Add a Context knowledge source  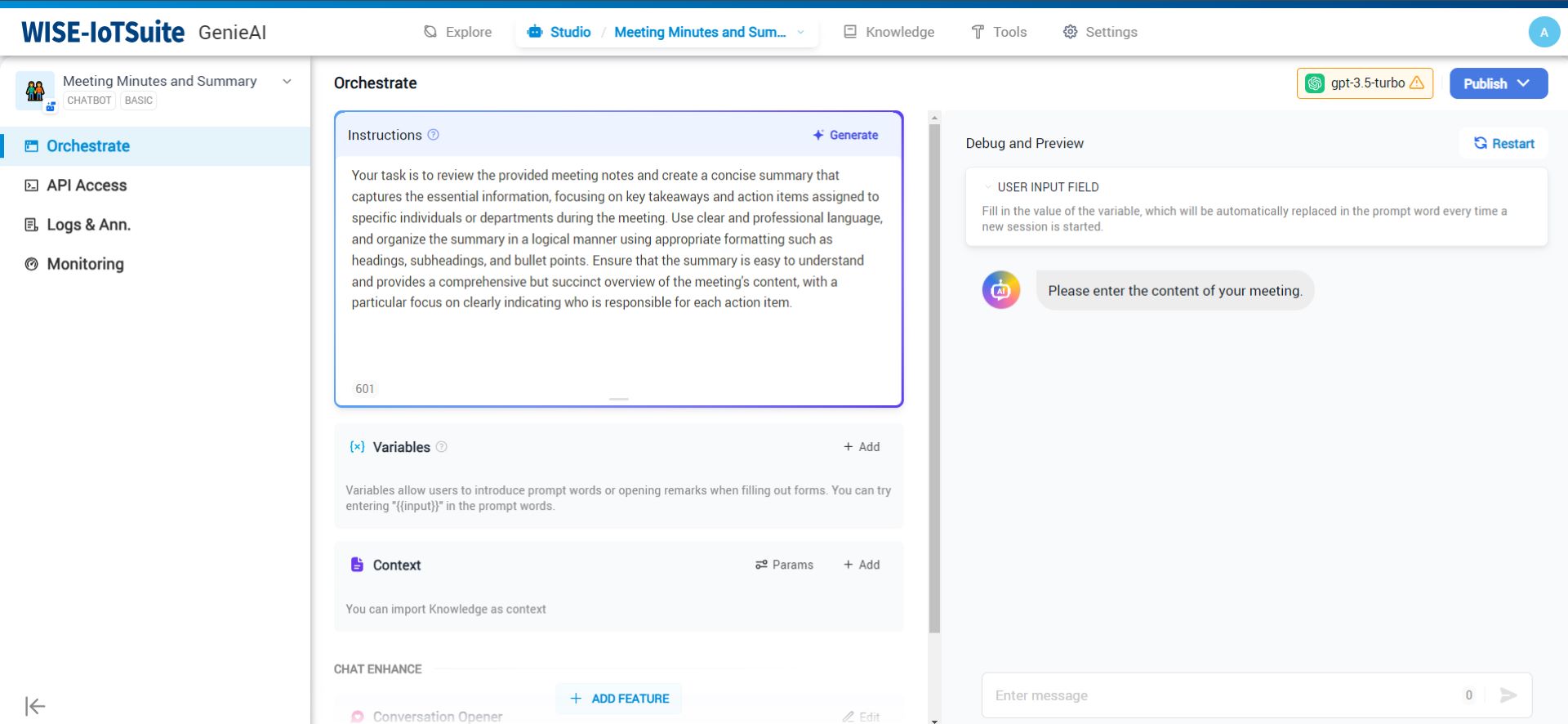(862, 565)
